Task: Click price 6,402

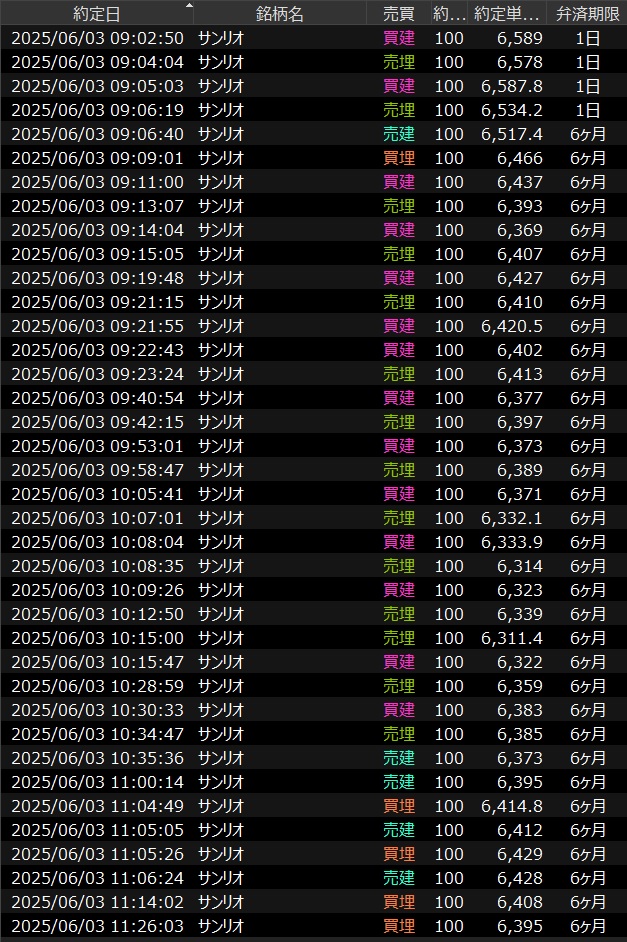Action: tap(519, 350)
